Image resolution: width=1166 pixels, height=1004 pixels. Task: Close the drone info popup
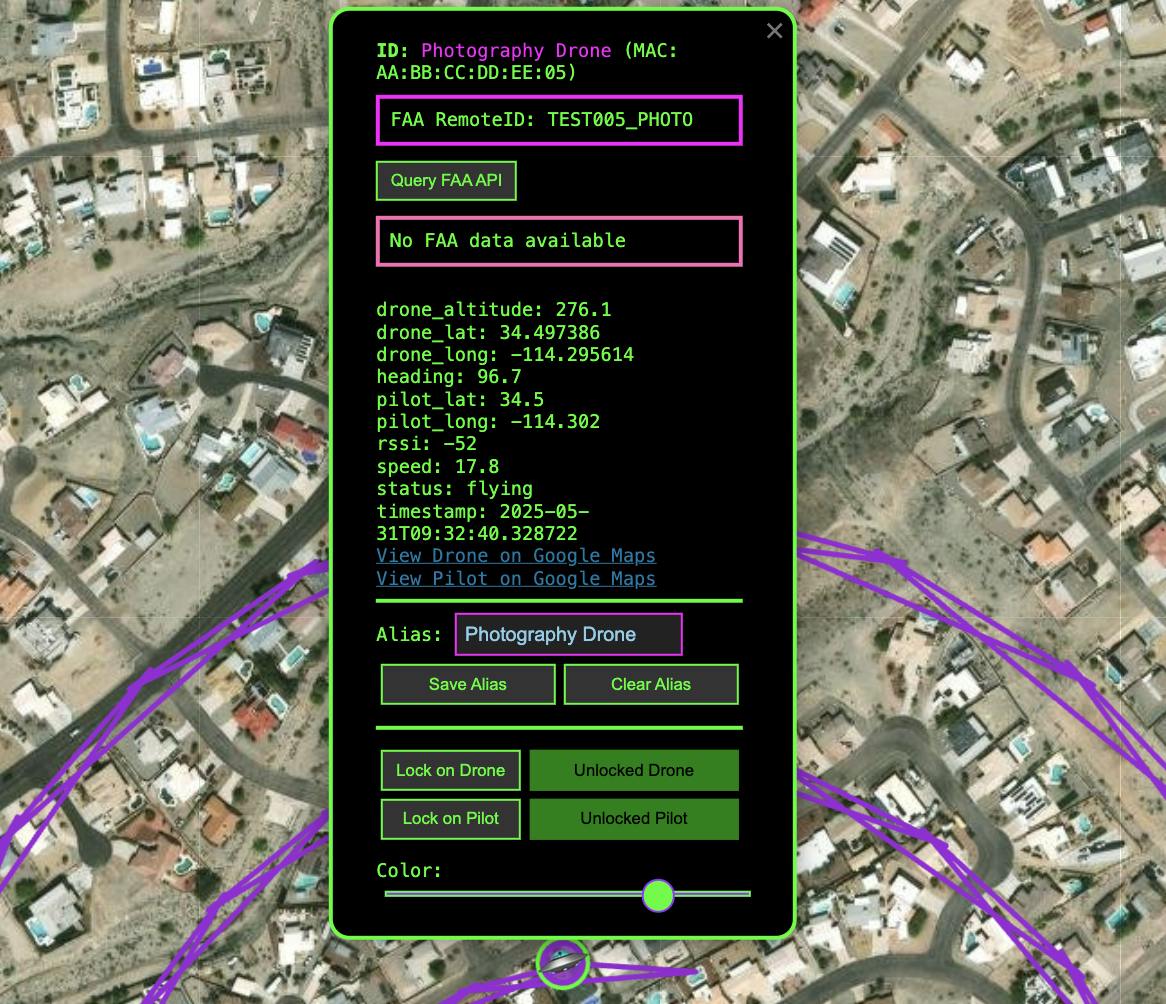click(774, 31)
